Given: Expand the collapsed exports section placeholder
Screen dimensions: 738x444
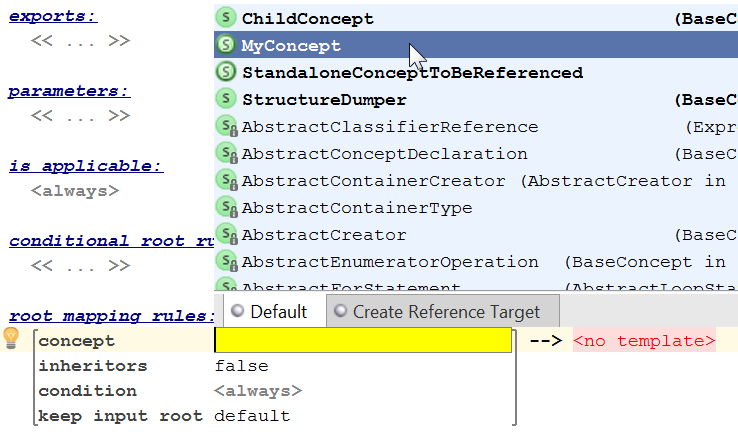Looking at the screenshot, I should pyautogui.click(x=80, y=42).
